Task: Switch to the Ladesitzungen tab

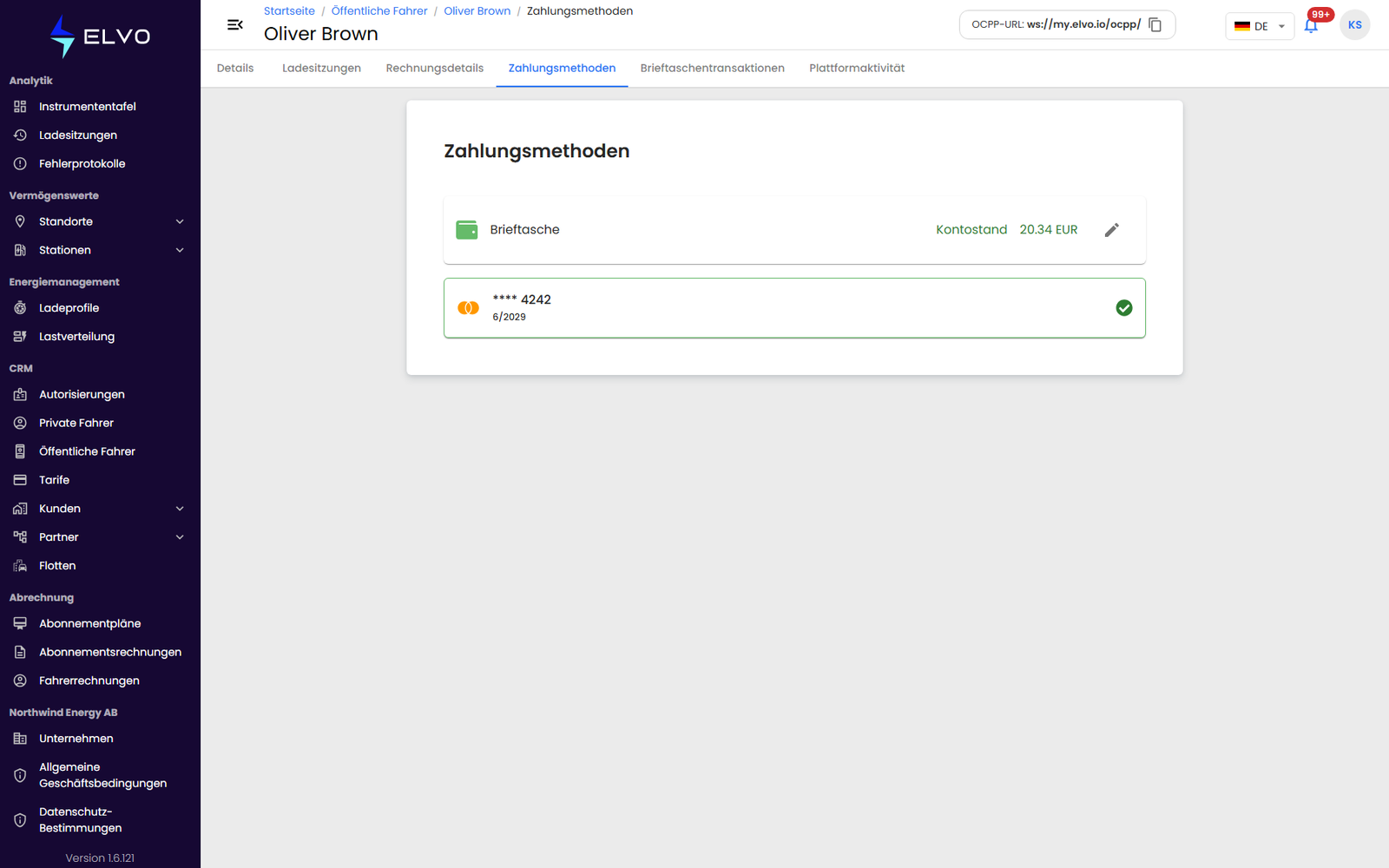Action: [321, 69]
